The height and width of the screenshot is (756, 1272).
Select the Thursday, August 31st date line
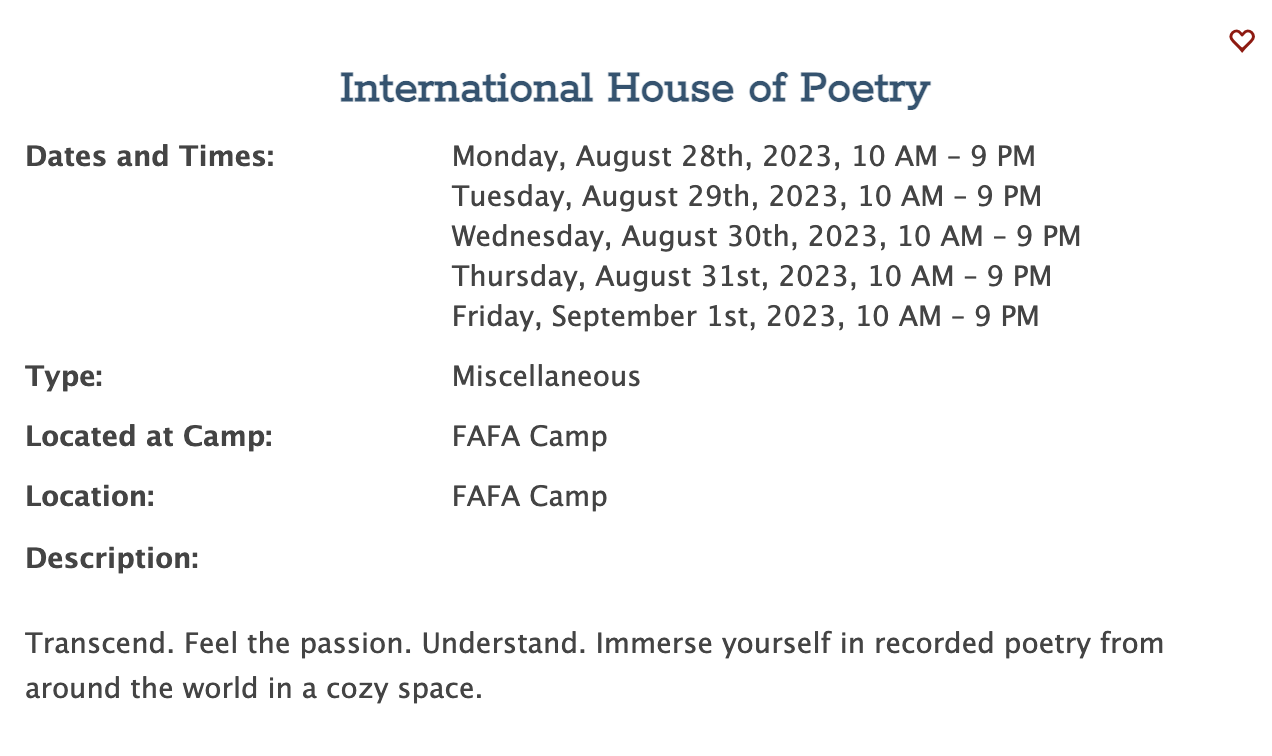(x=751, y=277)
